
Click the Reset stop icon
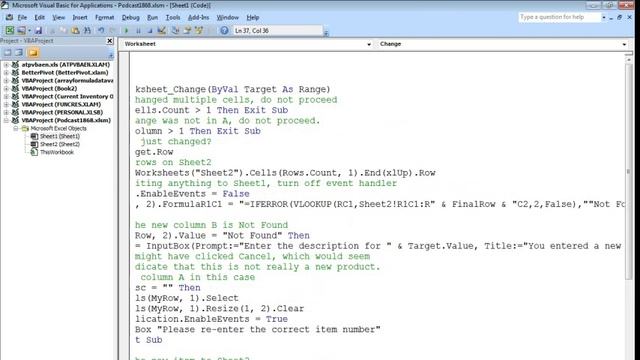click(150, 31)
